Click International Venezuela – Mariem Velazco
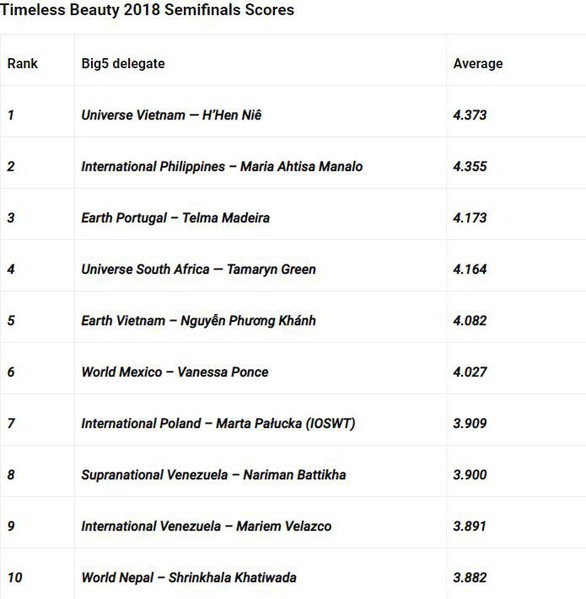Image resolution: width=586 pixels, height=599 pixels. [206, 526]
